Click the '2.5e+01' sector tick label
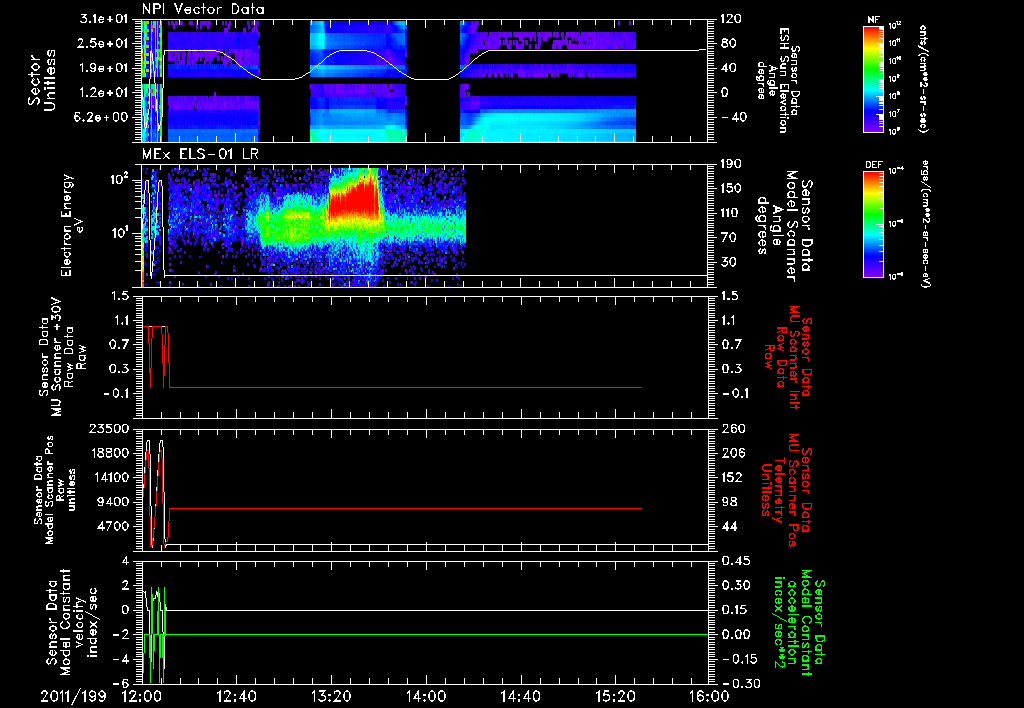 click(104, 43)
